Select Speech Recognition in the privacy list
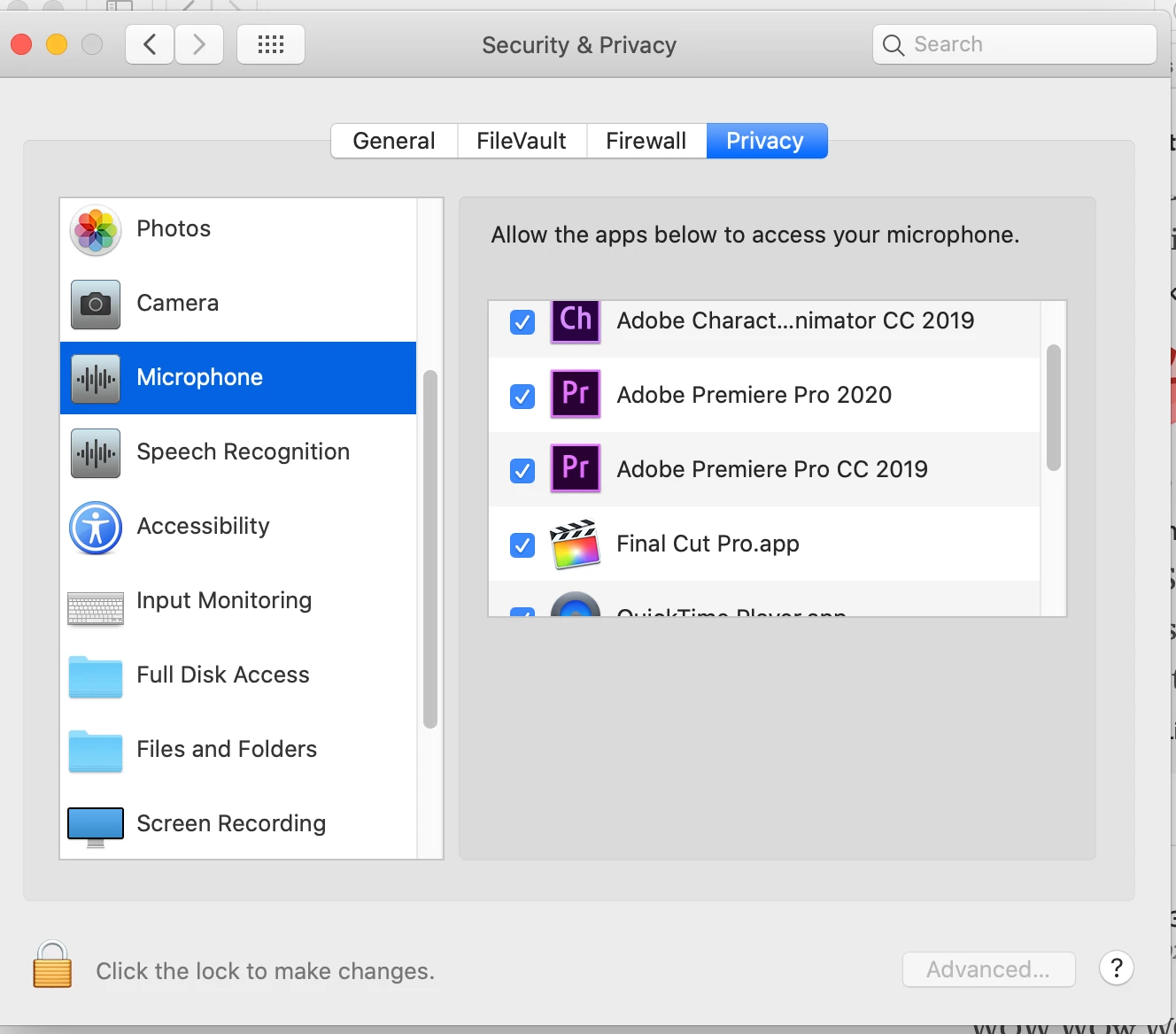1176x1034 pixels. [x=238, y=452]
